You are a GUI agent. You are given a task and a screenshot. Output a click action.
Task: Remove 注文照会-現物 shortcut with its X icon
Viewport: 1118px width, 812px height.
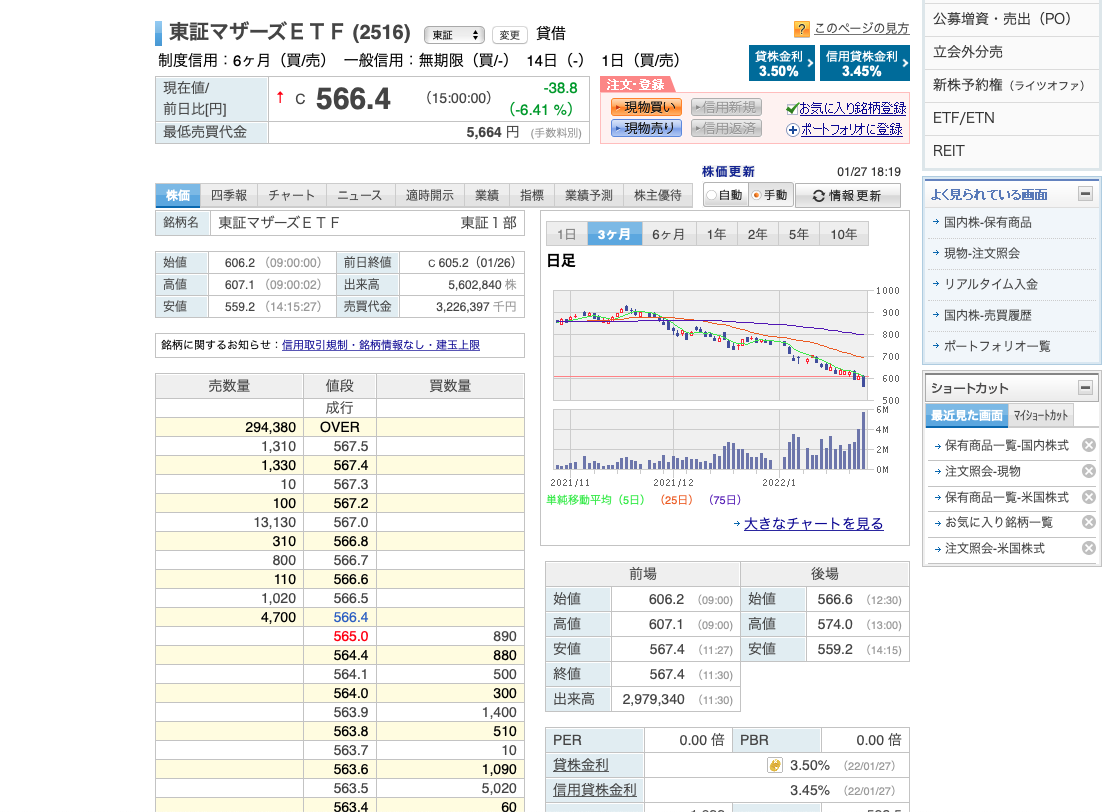tap(1089, 471)
